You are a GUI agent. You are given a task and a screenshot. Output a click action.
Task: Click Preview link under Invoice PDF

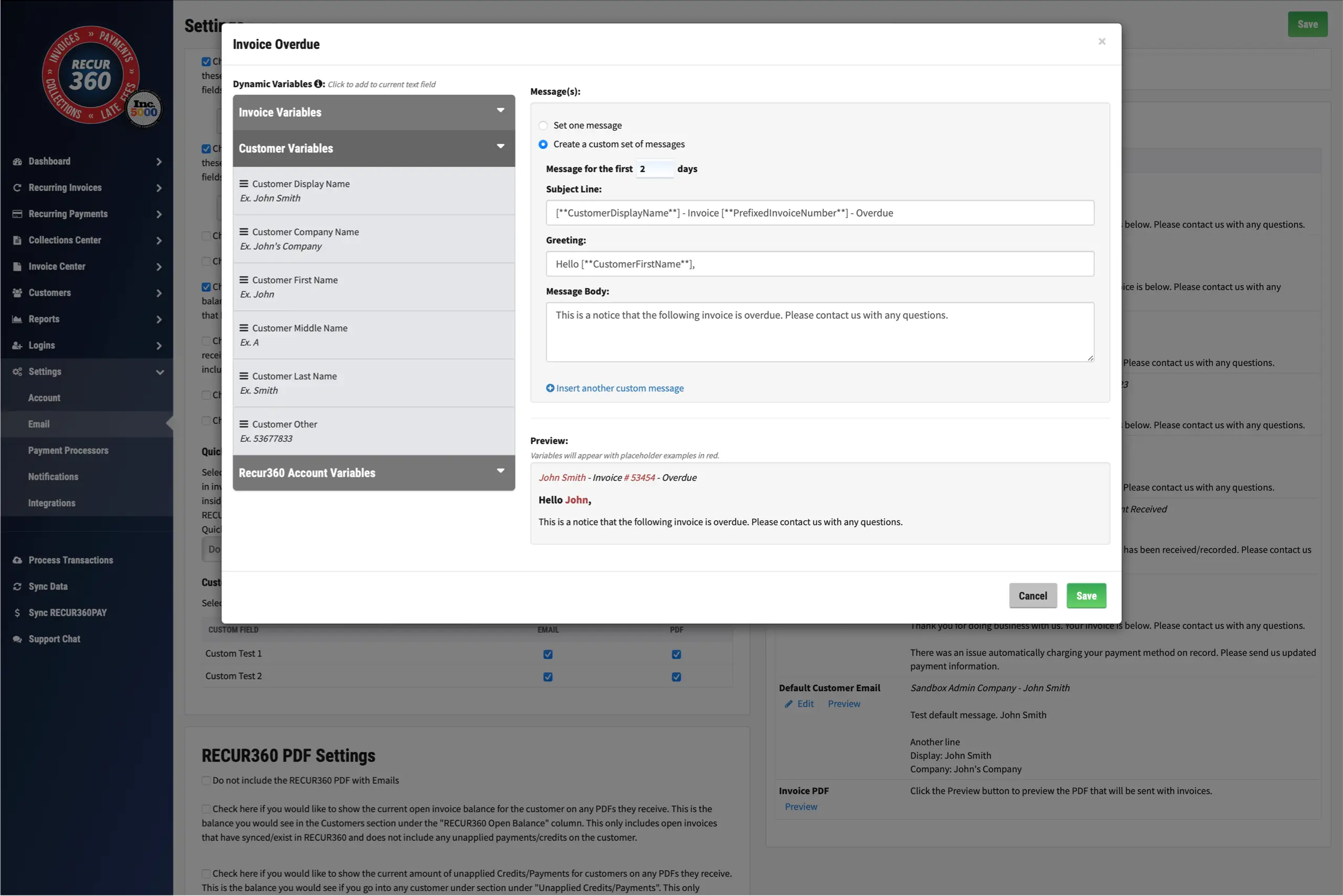801,807
